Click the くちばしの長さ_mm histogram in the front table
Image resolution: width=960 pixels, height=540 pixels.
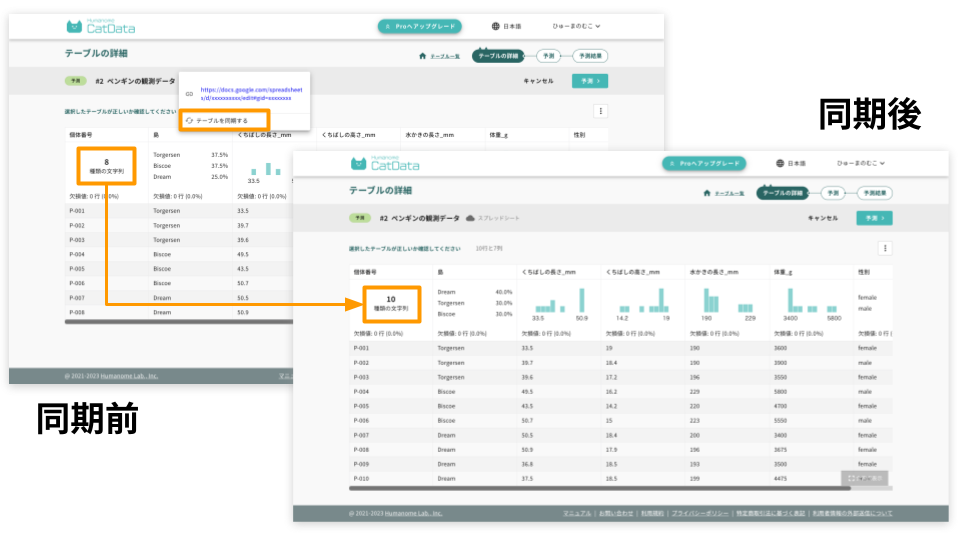558,302
